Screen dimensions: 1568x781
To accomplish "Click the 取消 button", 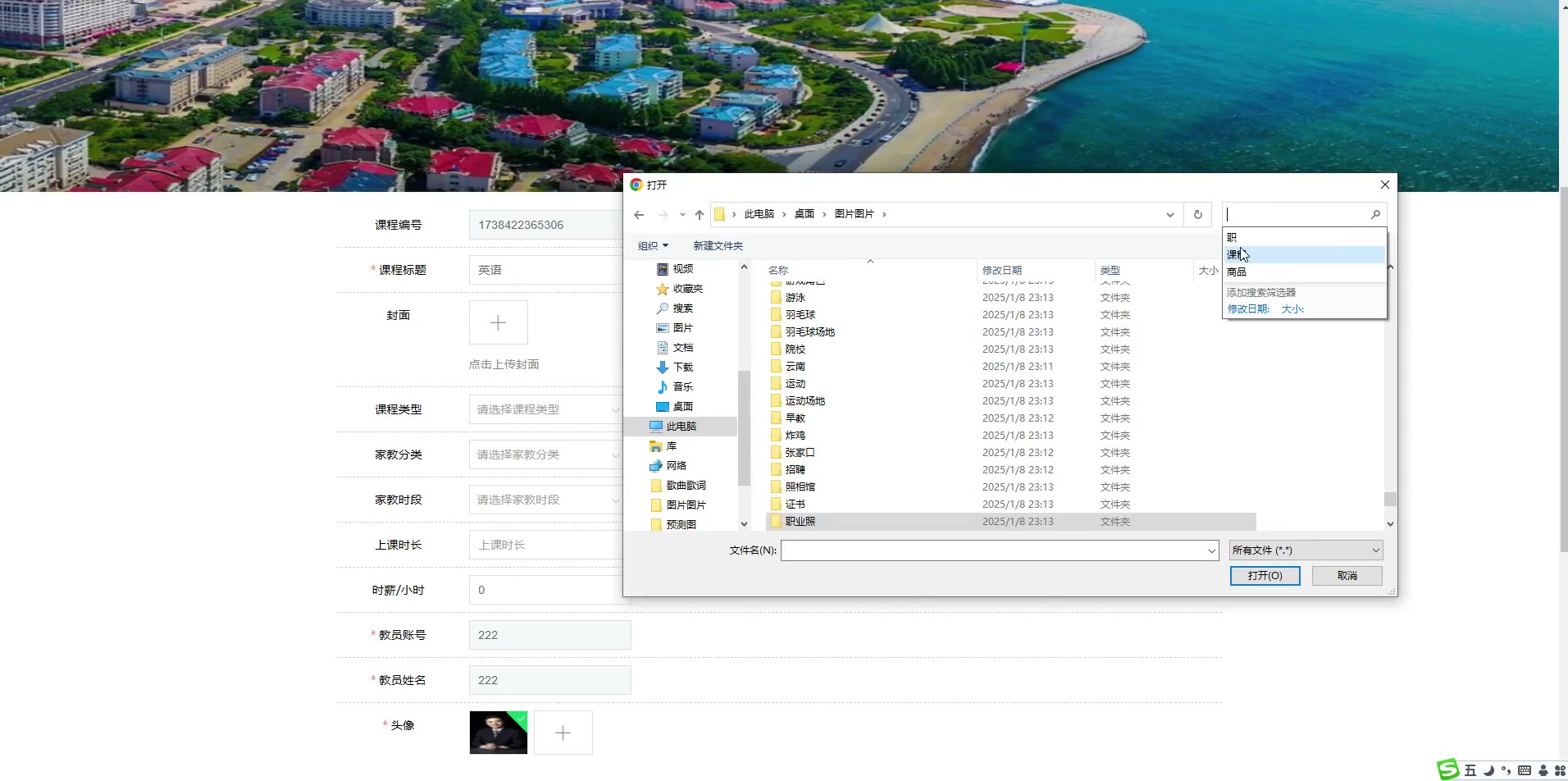I will point(1347,576).
